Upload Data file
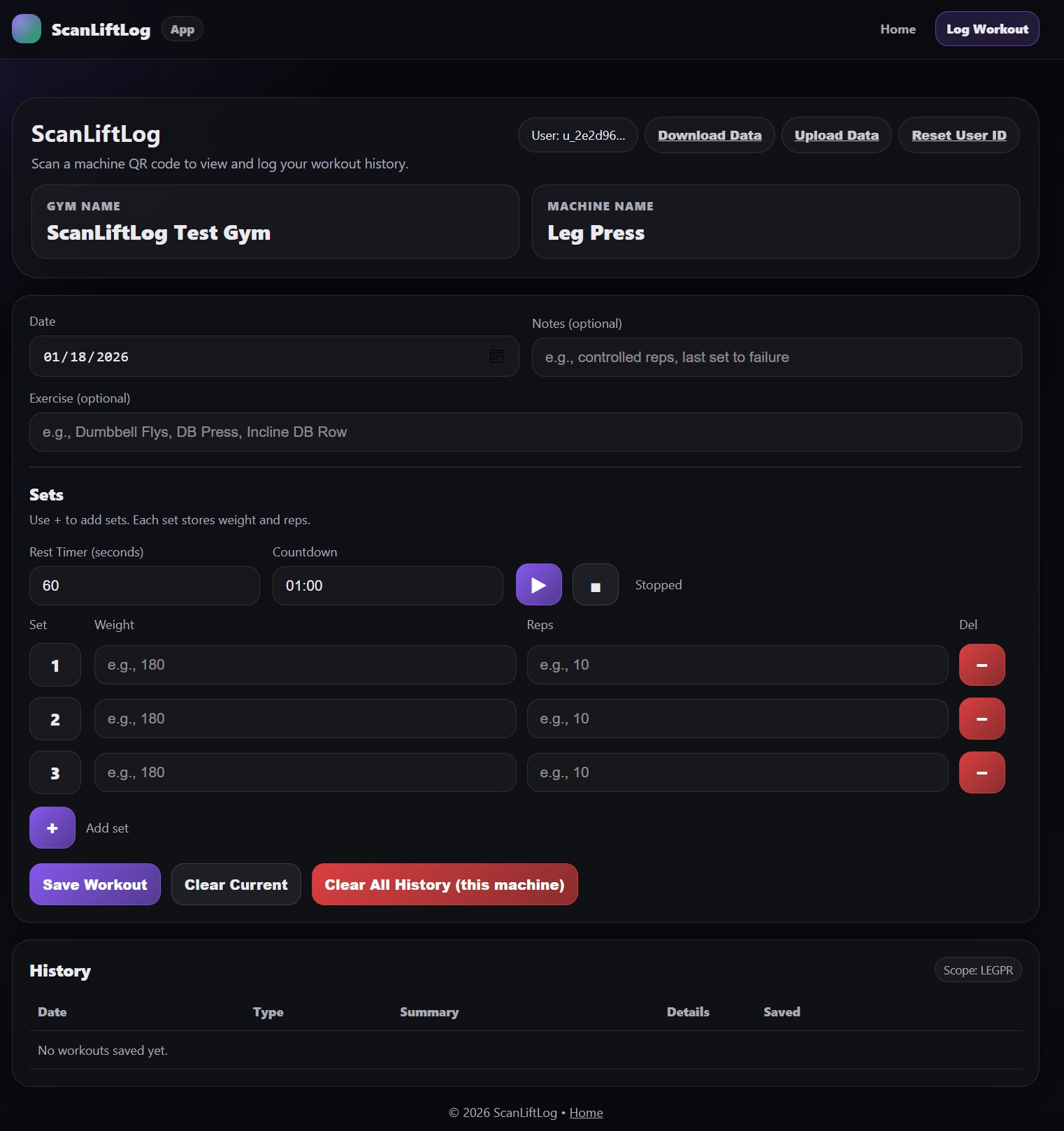 (836, 135)
